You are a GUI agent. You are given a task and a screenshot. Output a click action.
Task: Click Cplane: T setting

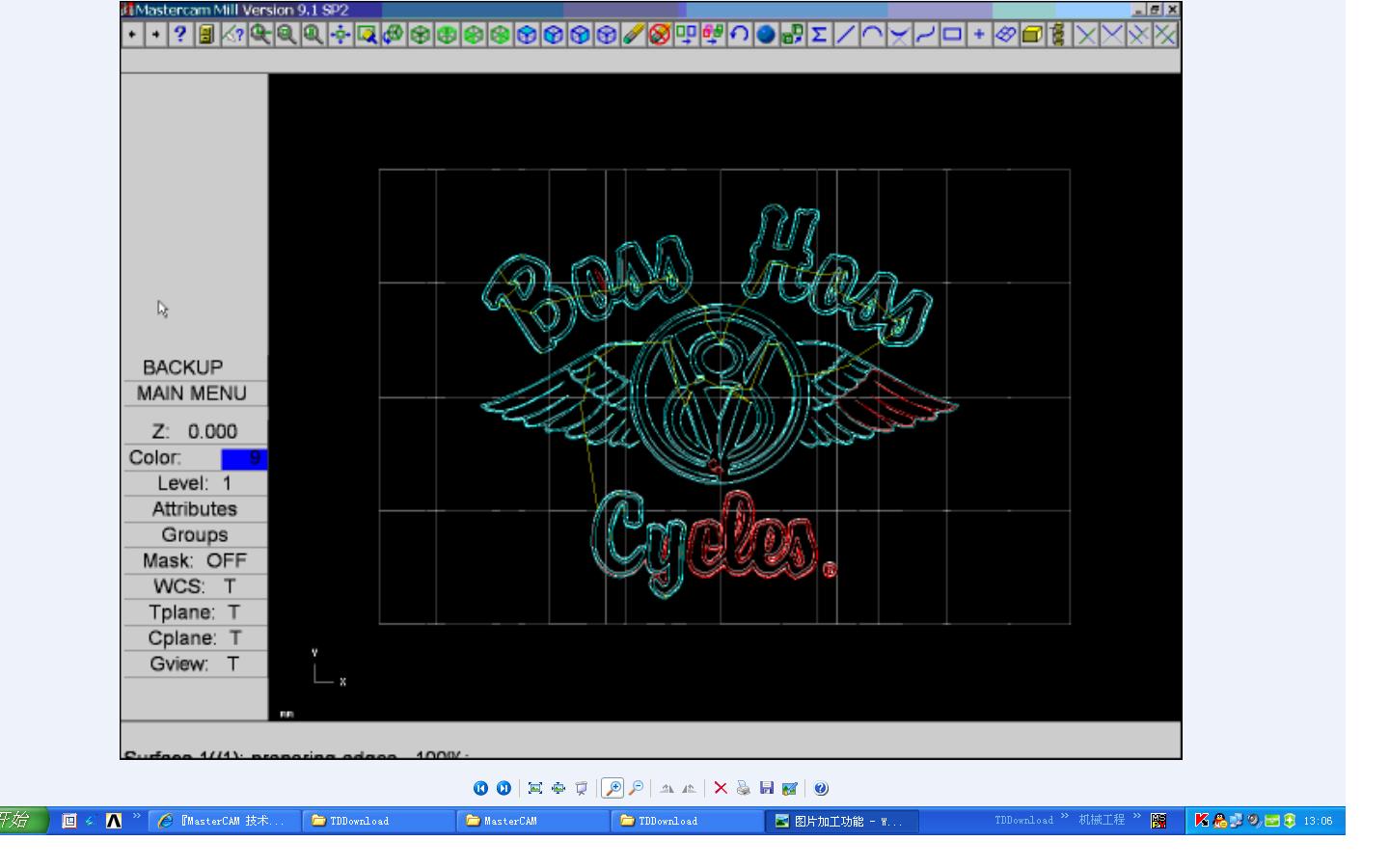coord(195,638)
